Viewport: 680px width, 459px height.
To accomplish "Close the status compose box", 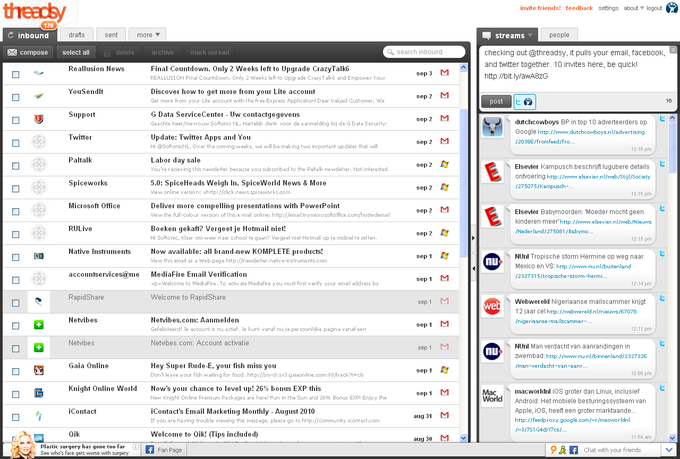I will 673,49.
